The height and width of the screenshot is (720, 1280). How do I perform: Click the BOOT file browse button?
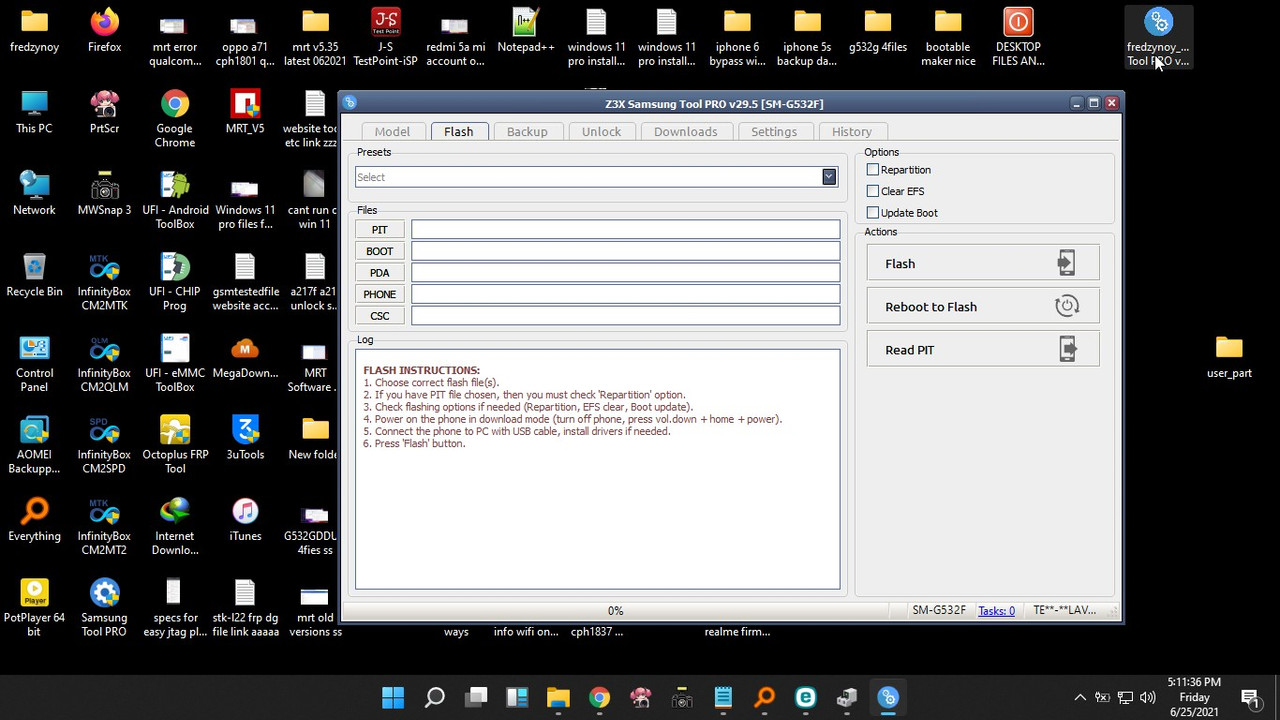(x=379, y=251)
